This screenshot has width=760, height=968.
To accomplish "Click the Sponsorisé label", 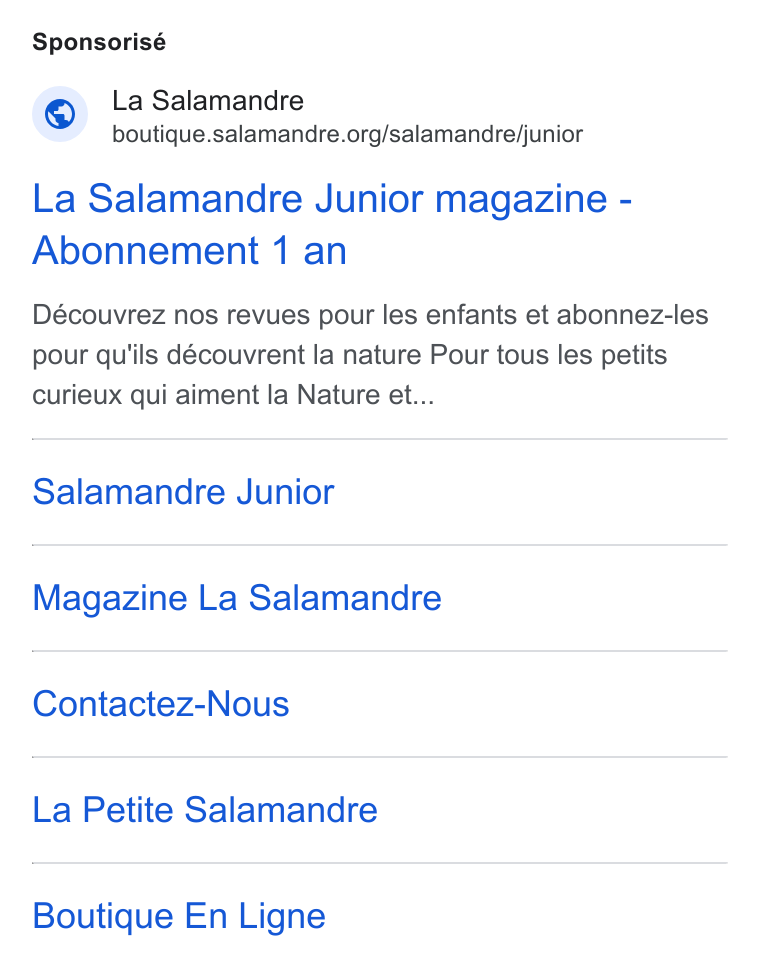I will click(99, 42).
